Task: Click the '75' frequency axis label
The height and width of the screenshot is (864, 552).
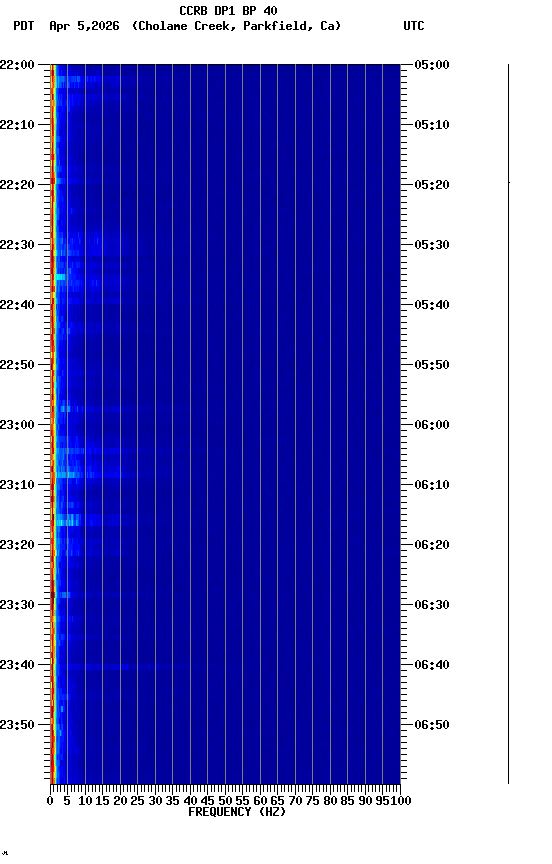Action: coord(312,802)
